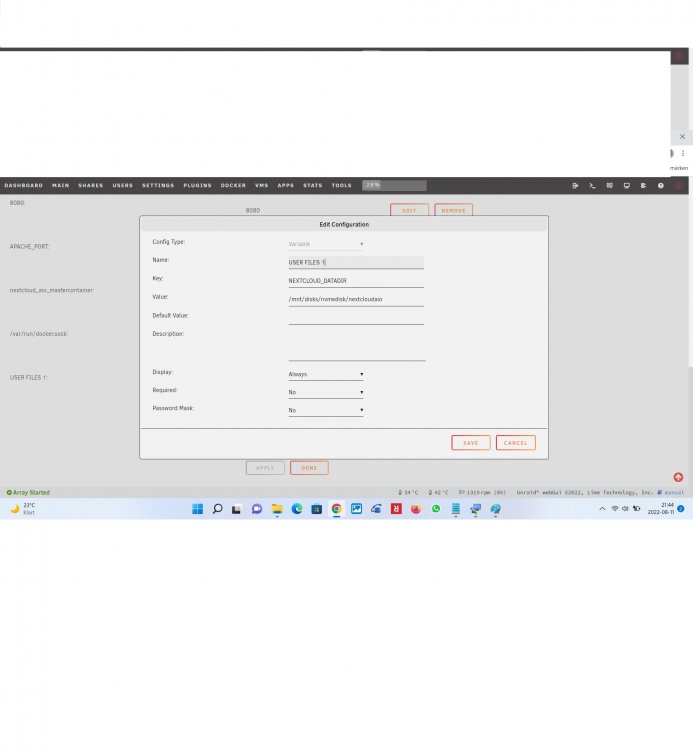Click the taskbar clock showing 21:44

(660, 508)
